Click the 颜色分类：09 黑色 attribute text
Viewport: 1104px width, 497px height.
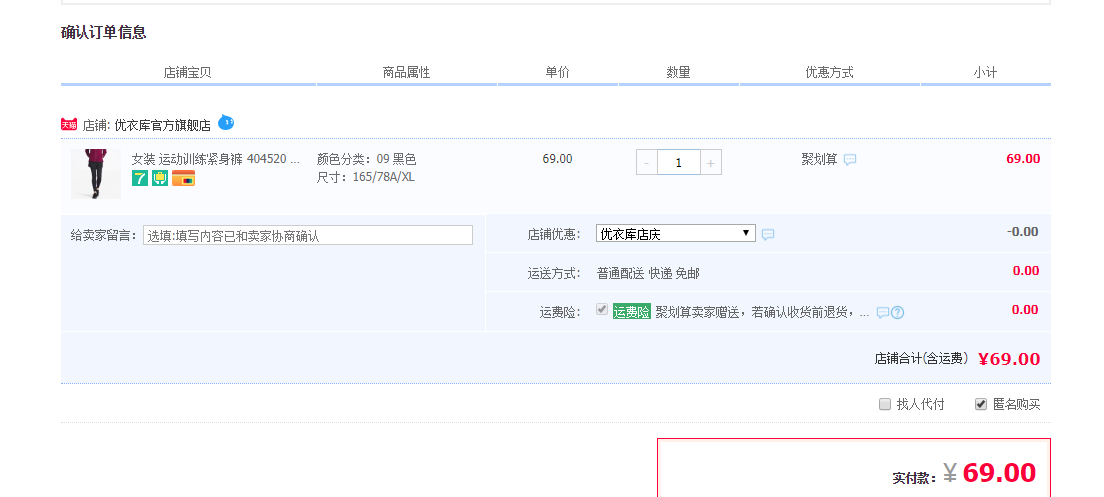(x=367, y=159)
